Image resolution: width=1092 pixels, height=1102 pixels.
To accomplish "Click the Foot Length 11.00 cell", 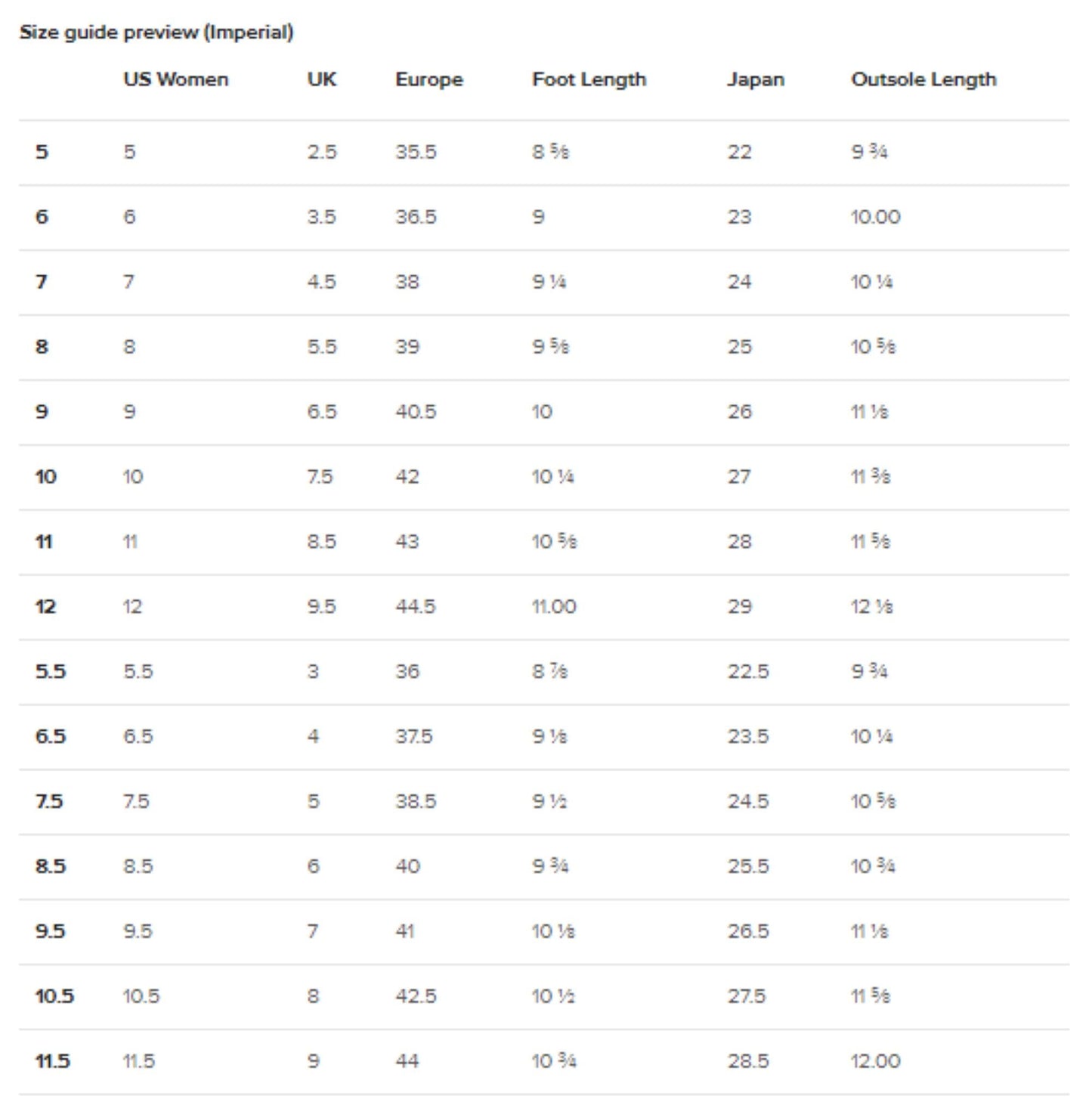I will tap(554, 607).
